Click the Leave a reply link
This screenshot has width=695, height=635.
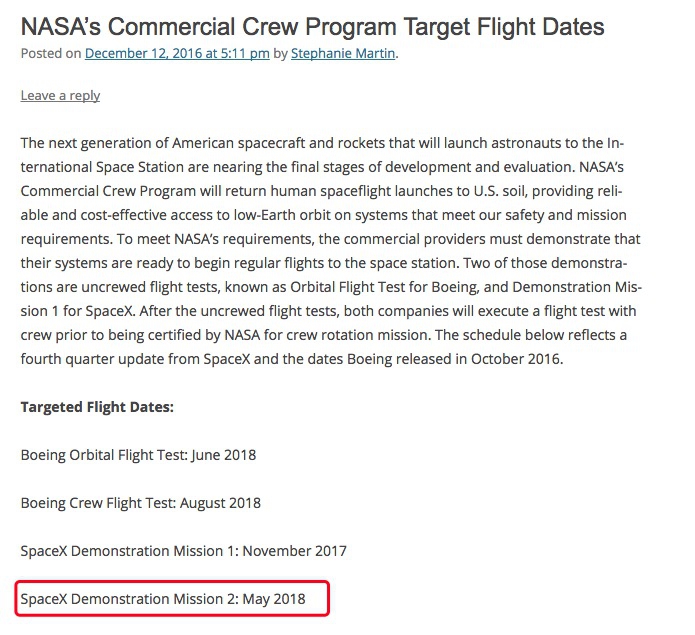(x=60, y=96)
